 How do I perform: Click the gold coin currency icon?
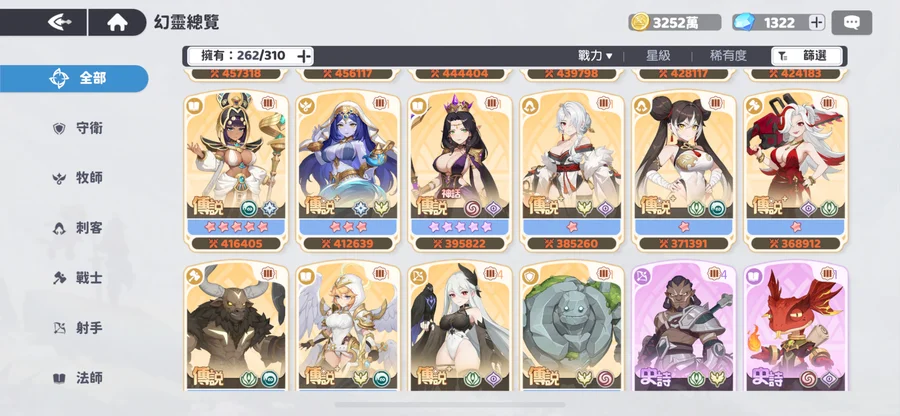click(x=639, y=22)
